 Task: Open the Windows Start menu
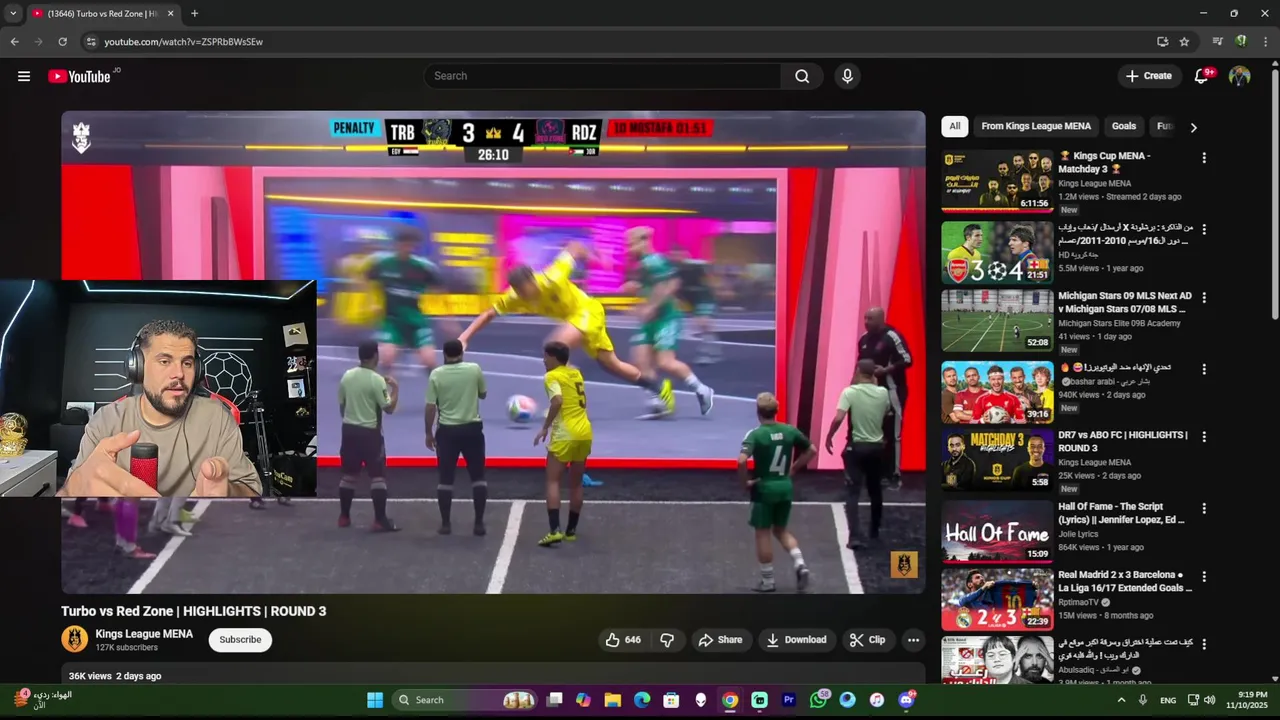[375, 700]
